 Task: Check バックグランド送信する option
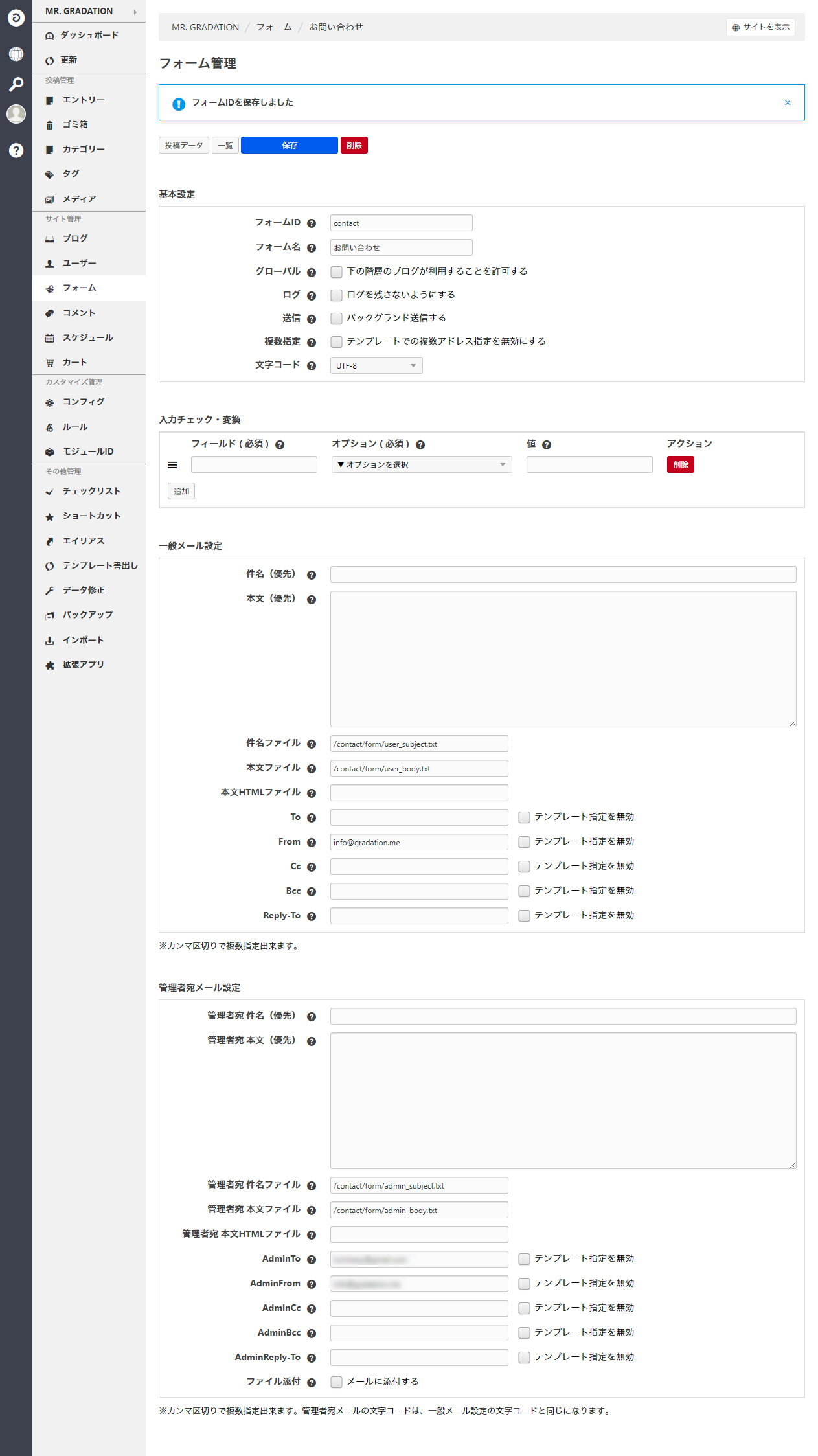point(336,319)
